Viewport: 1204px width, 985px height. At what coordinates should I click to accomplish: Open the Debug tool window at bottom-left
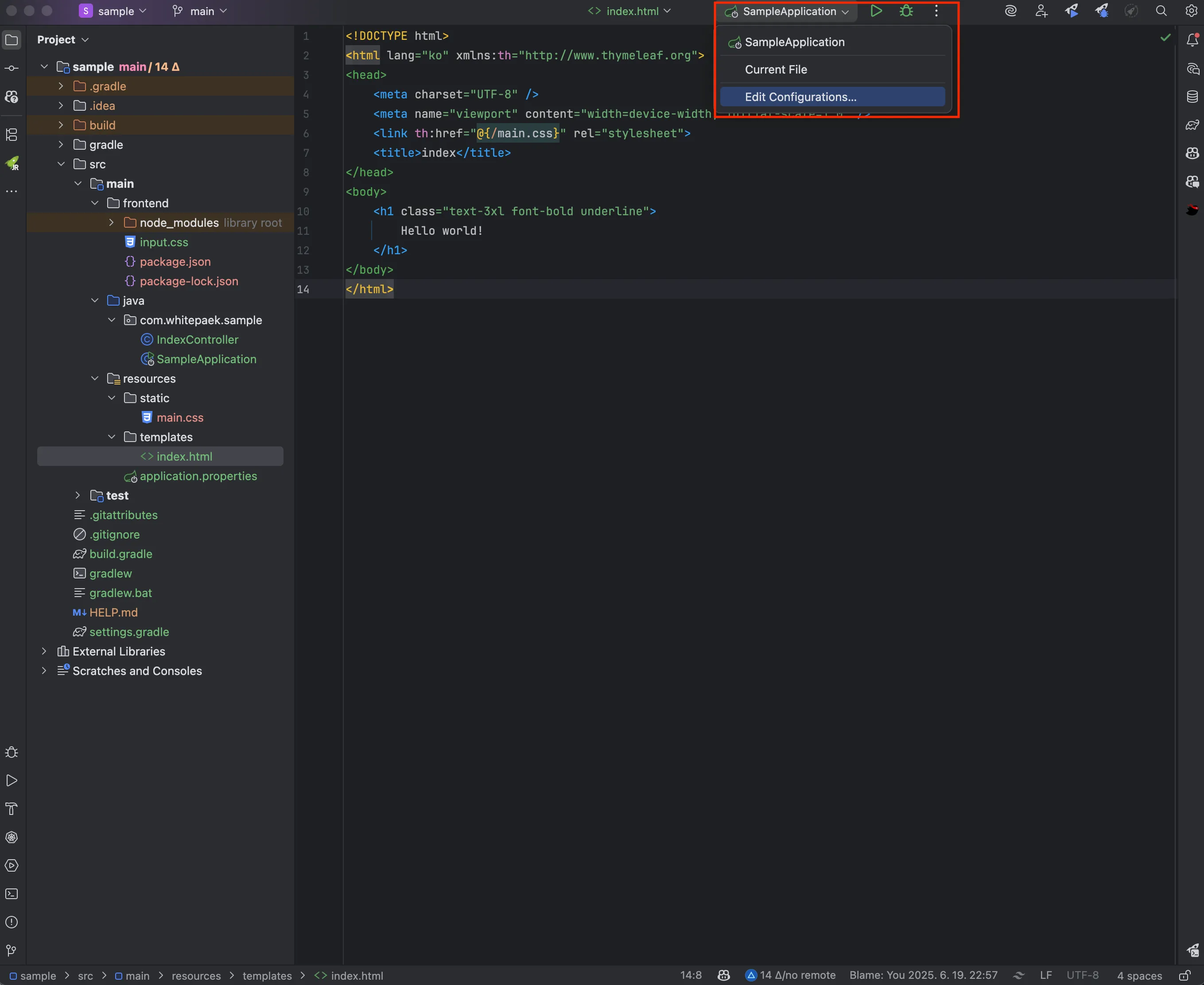12,752
